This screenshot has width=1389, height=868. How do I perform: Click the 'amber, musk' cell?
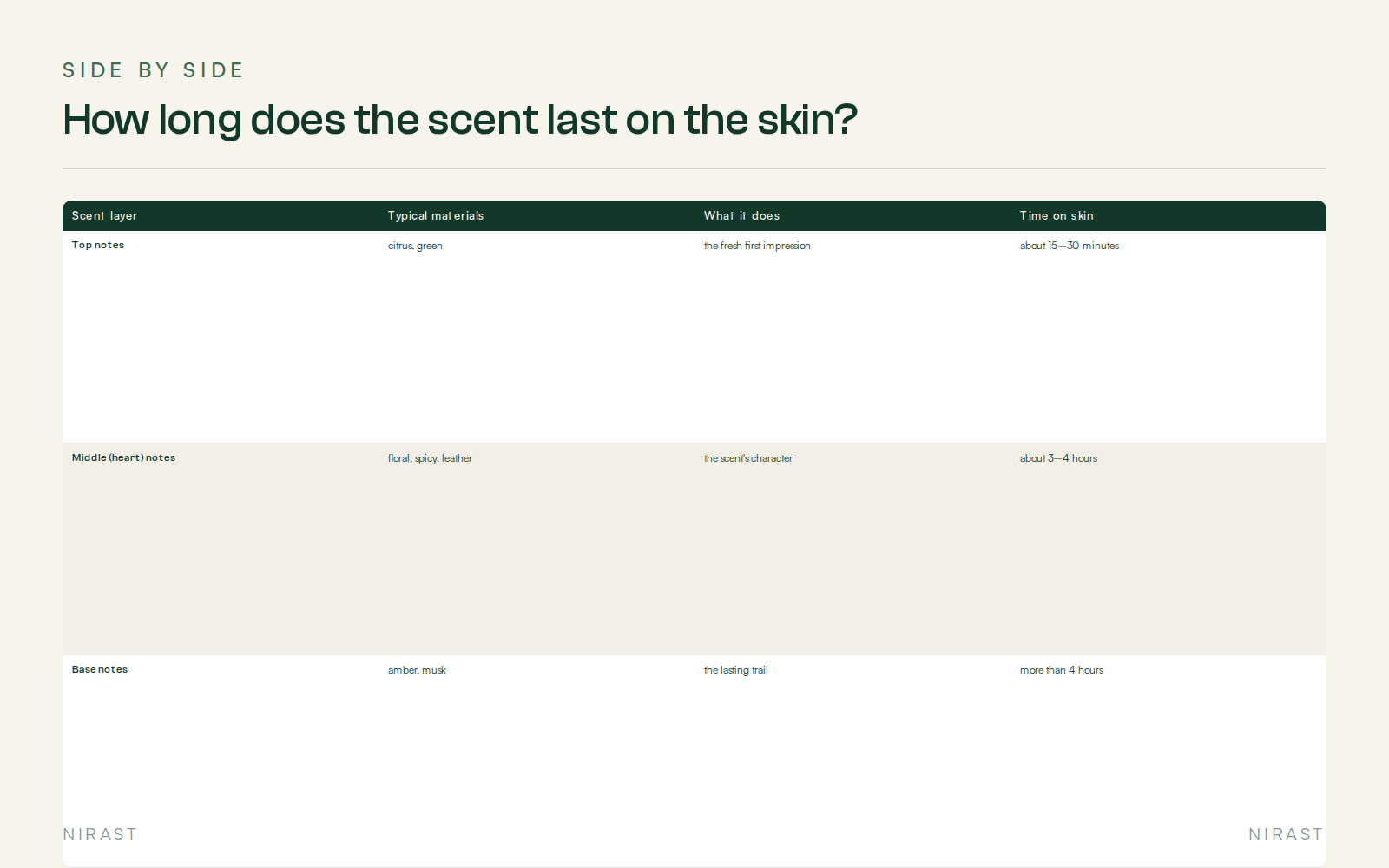(417, 670)
